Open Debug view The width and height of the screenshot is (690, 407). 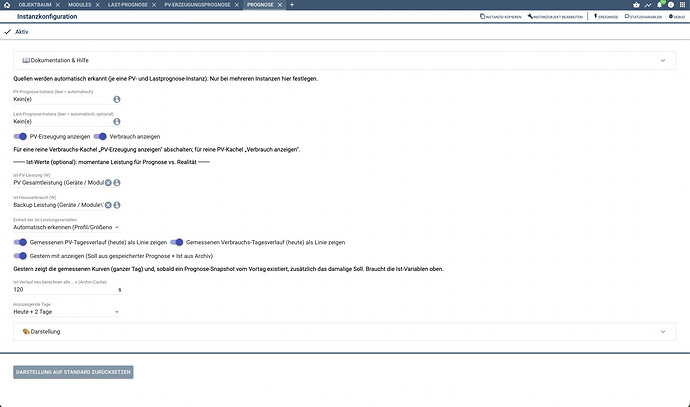pyautogui.click(x=677, y=16)
